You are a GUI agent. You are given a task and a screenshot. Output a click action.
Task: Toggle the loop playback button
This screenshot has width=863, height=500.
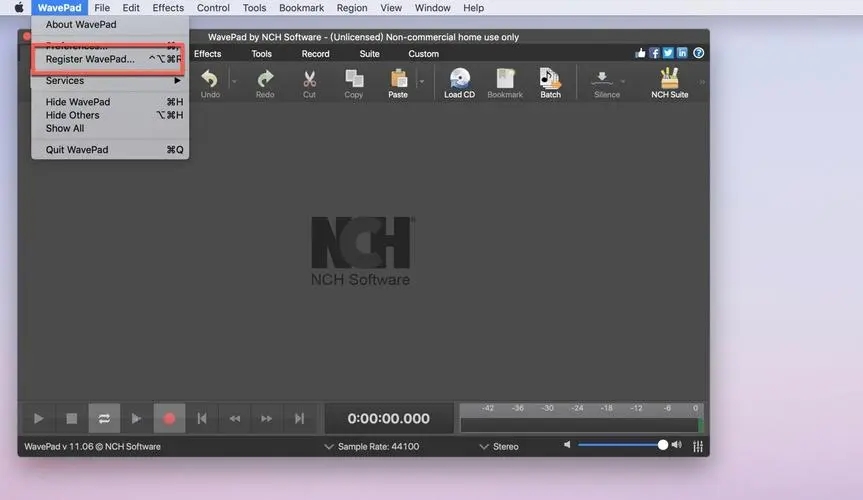104,418
